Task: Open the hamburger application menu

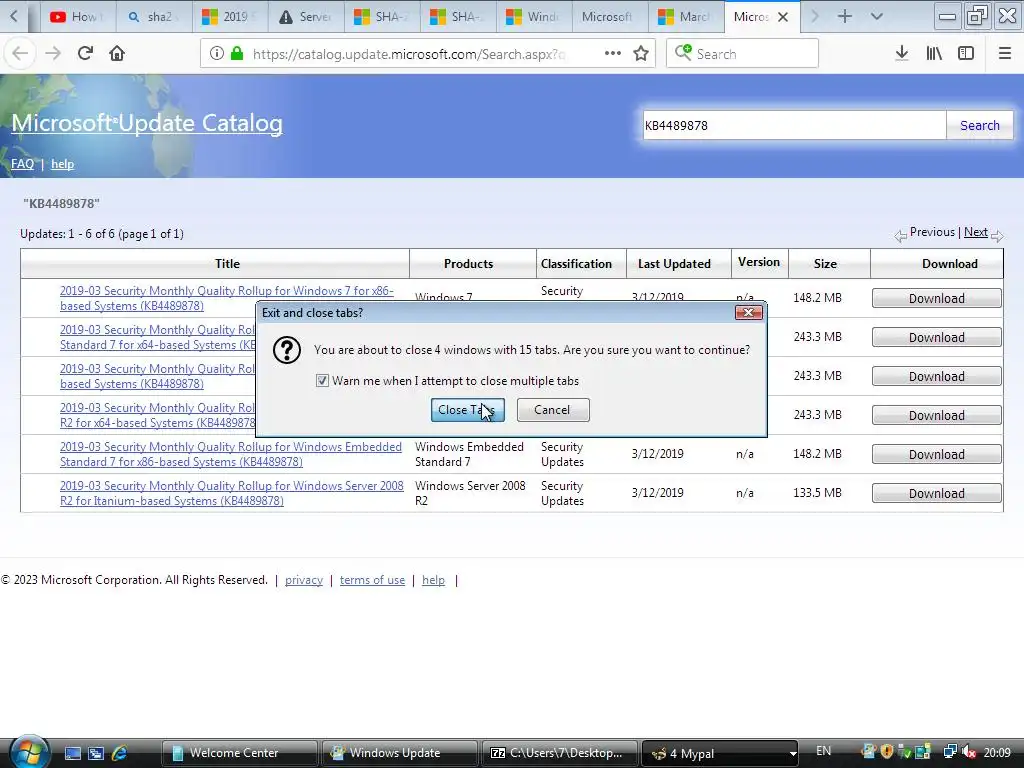Action: coord(1005,54)
